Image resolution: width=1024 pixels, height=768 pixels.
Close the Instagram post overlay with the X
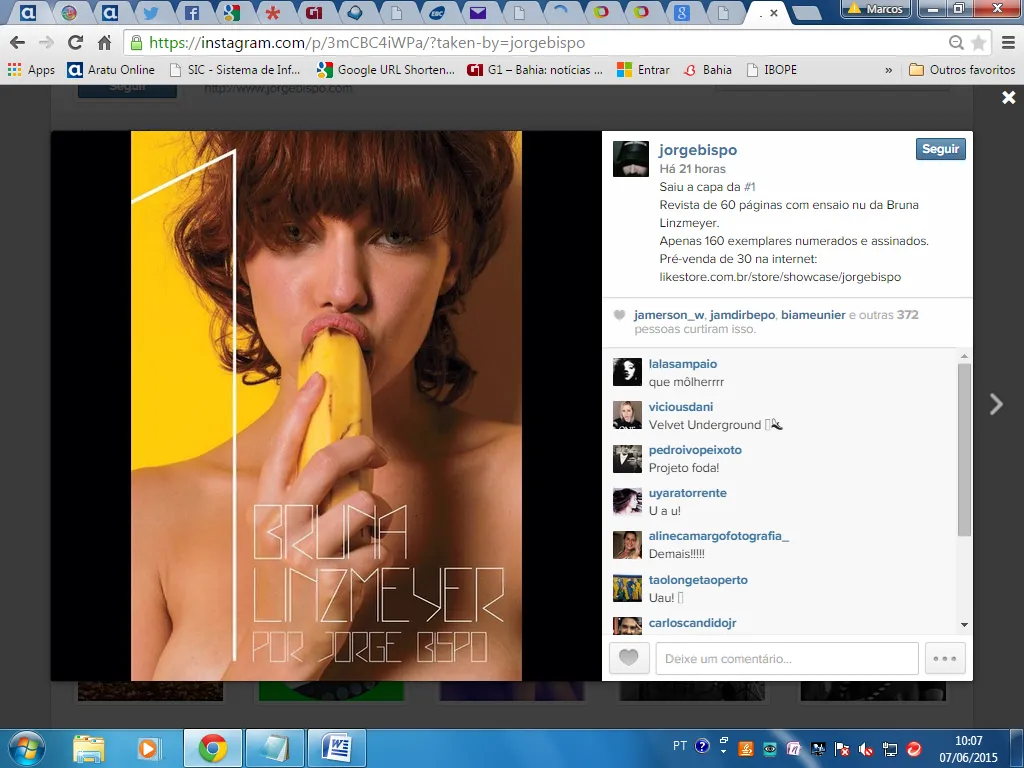coord(1008,97)
